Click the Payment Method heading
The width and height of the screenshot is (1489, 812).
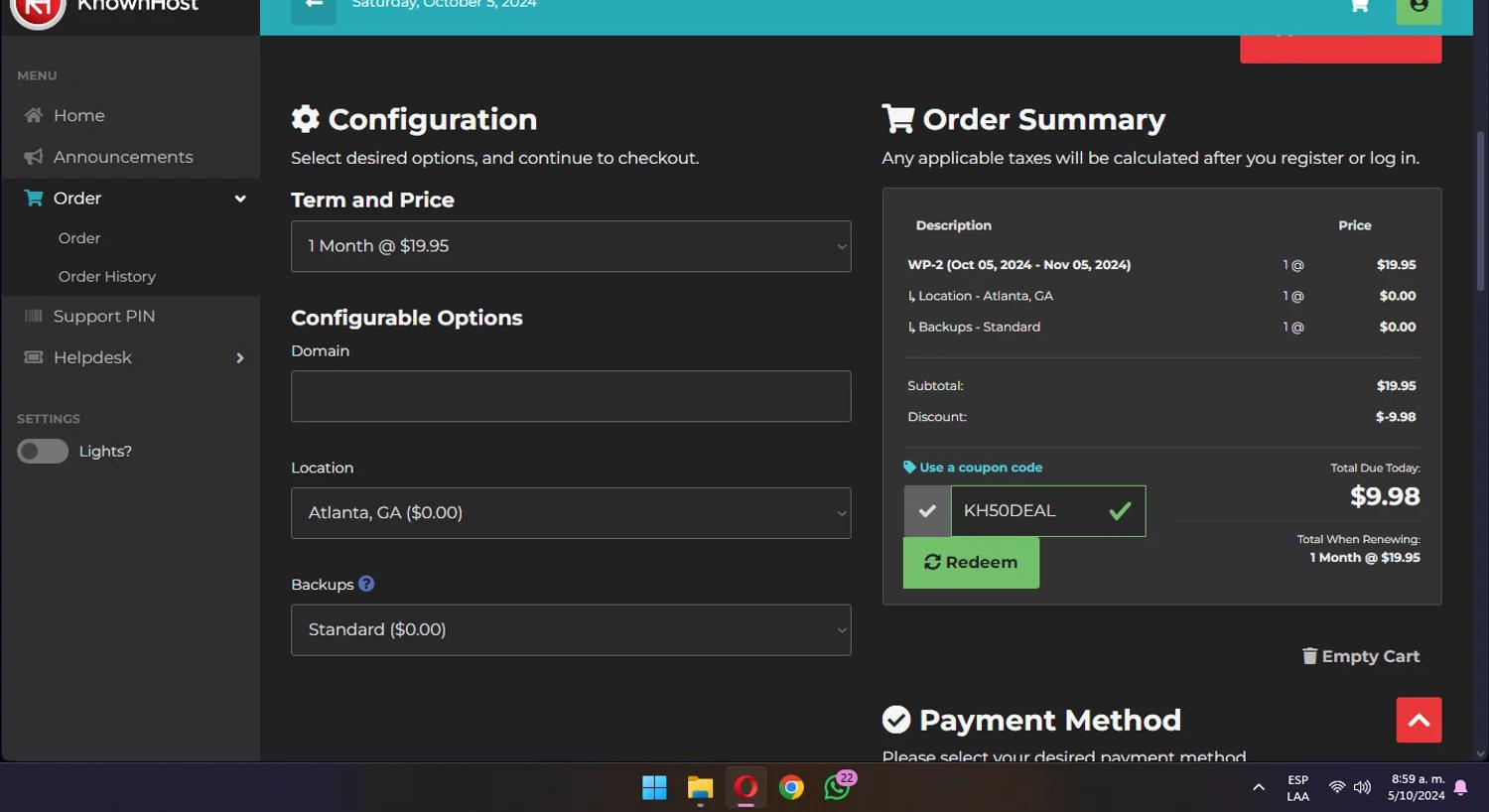(1031, 720)
